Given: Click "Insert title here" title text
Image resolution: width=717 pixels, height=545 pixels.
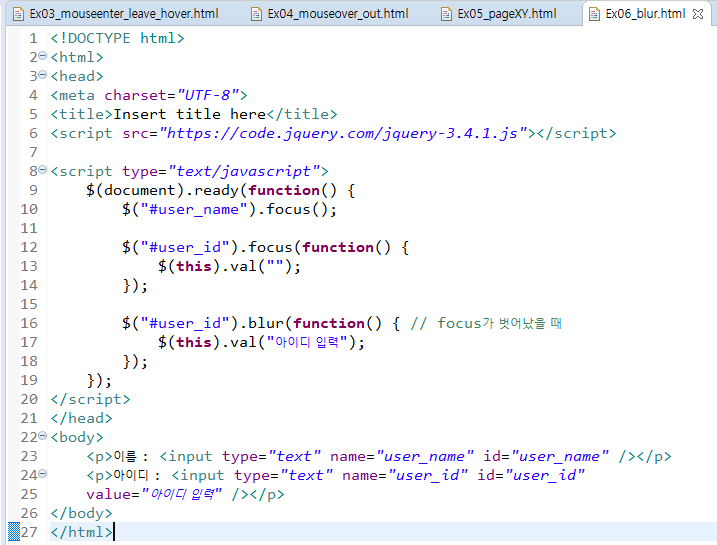Looking at the screenshot, I should pos(190,114).
